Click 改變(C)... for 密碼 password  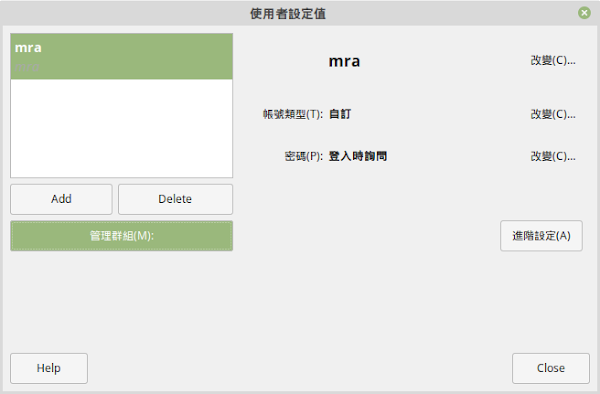point(553,156)
